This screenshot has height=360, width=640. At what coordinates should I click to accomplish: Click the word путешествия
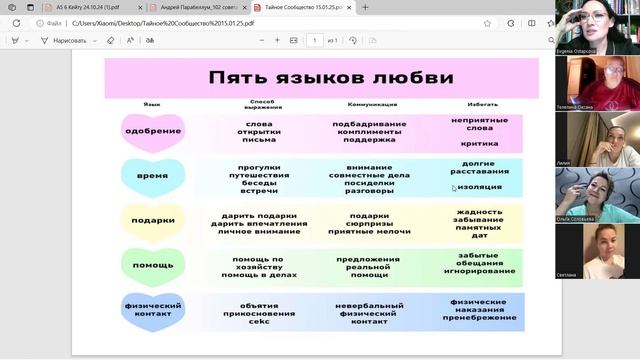click(x=259, y=175)
